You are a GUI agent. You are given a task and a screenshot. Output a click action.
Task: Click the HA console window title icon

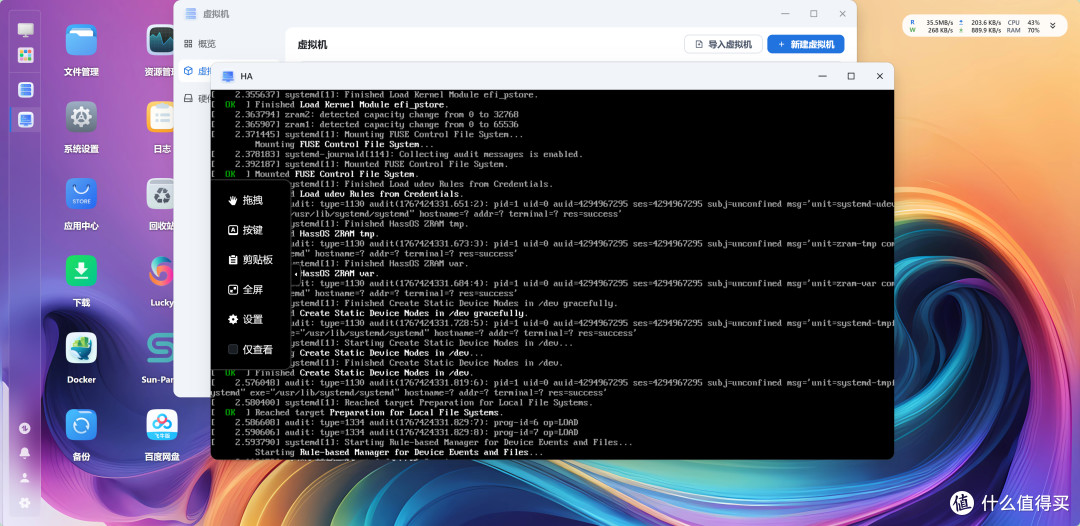pos(227,76)
